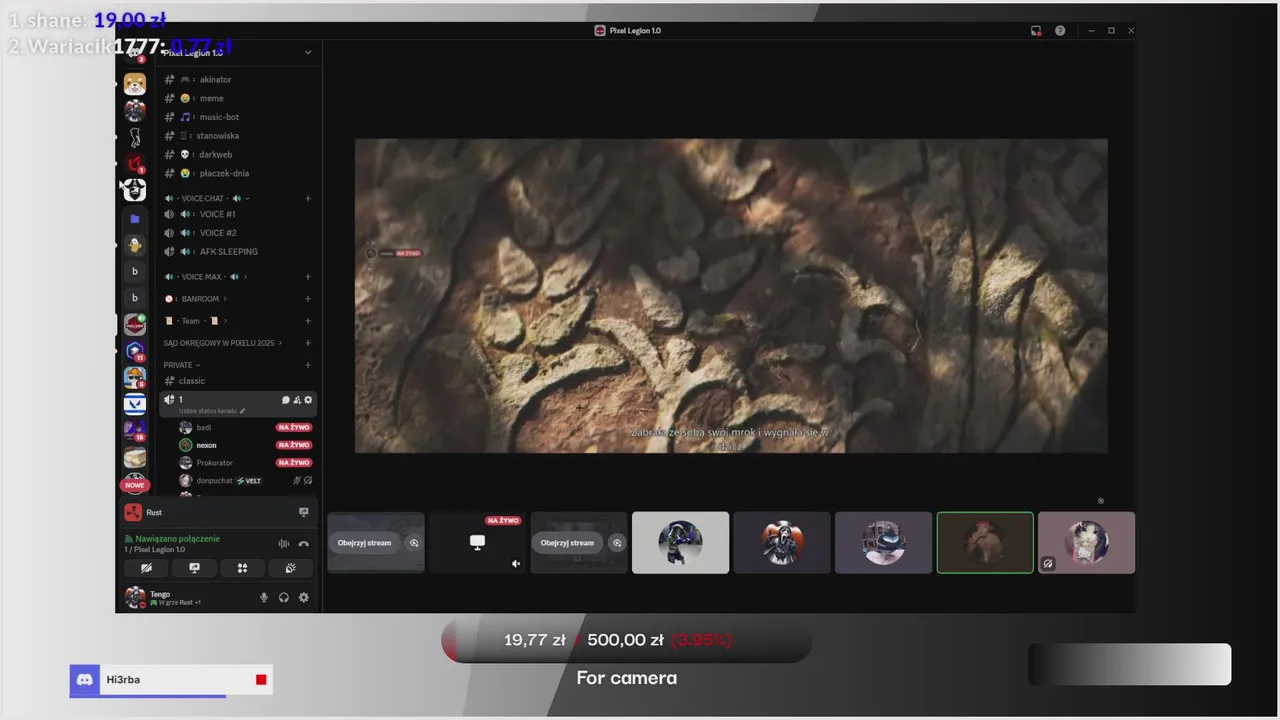Screen dimensions: 1280x720
Task: Open the soundboard button
Action: tap(290, 568)
